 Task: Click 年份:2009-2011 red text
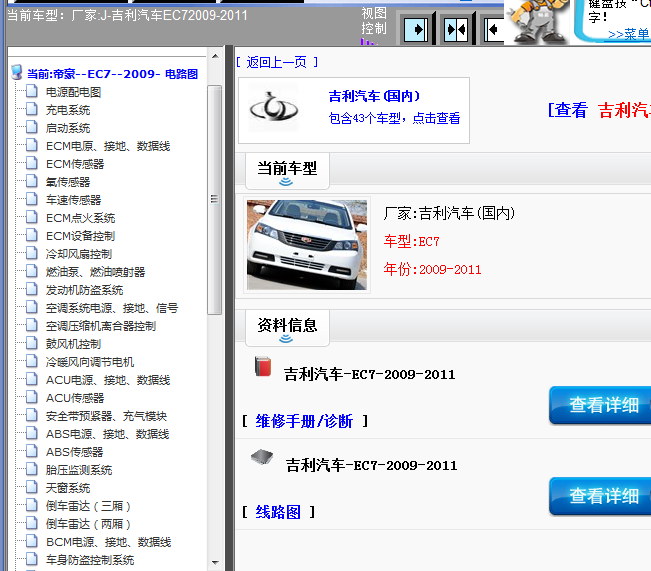point(432,270)
